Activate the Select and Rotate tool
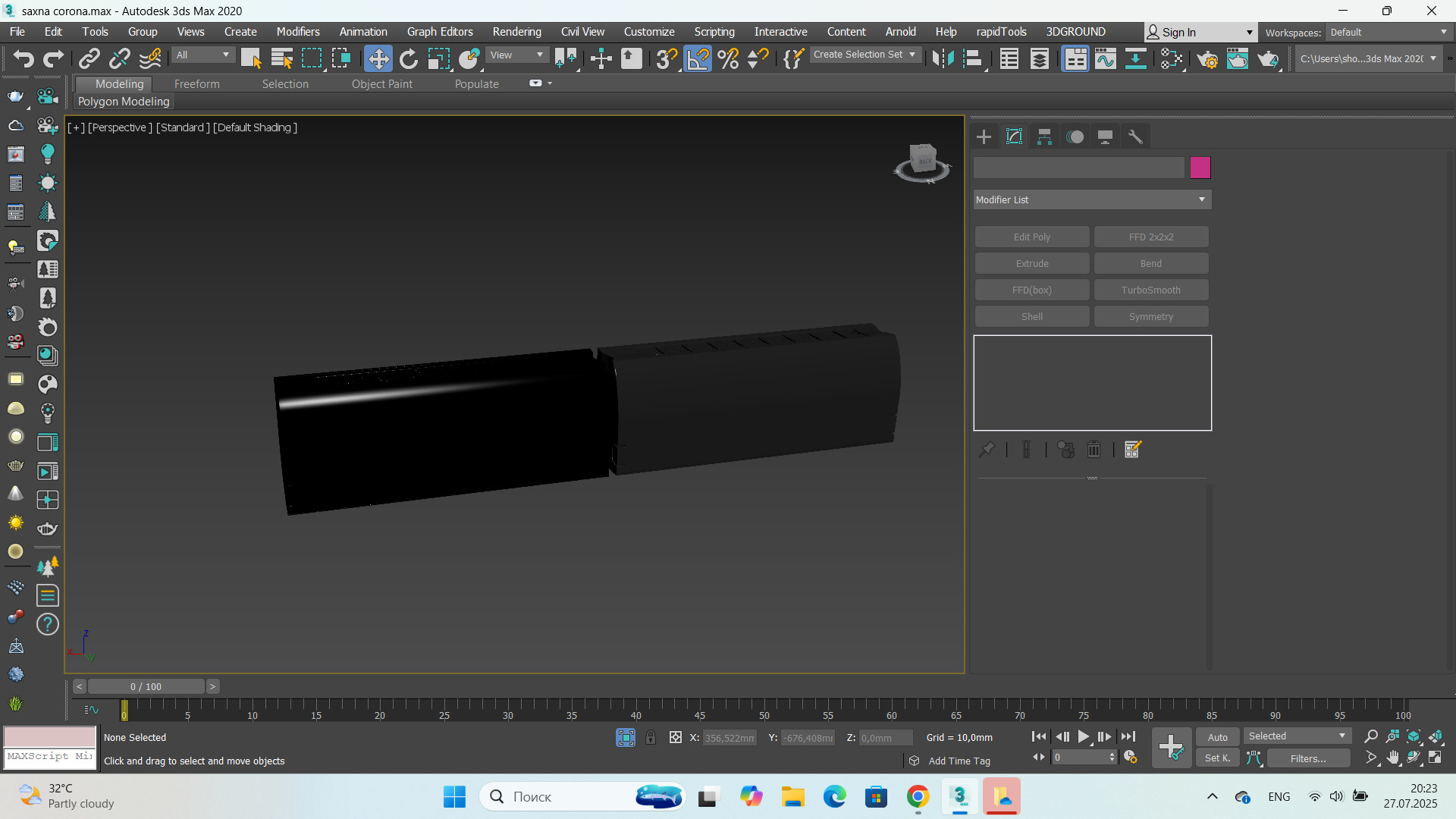This screenshot has height=819, width=1456. [409, 58]
